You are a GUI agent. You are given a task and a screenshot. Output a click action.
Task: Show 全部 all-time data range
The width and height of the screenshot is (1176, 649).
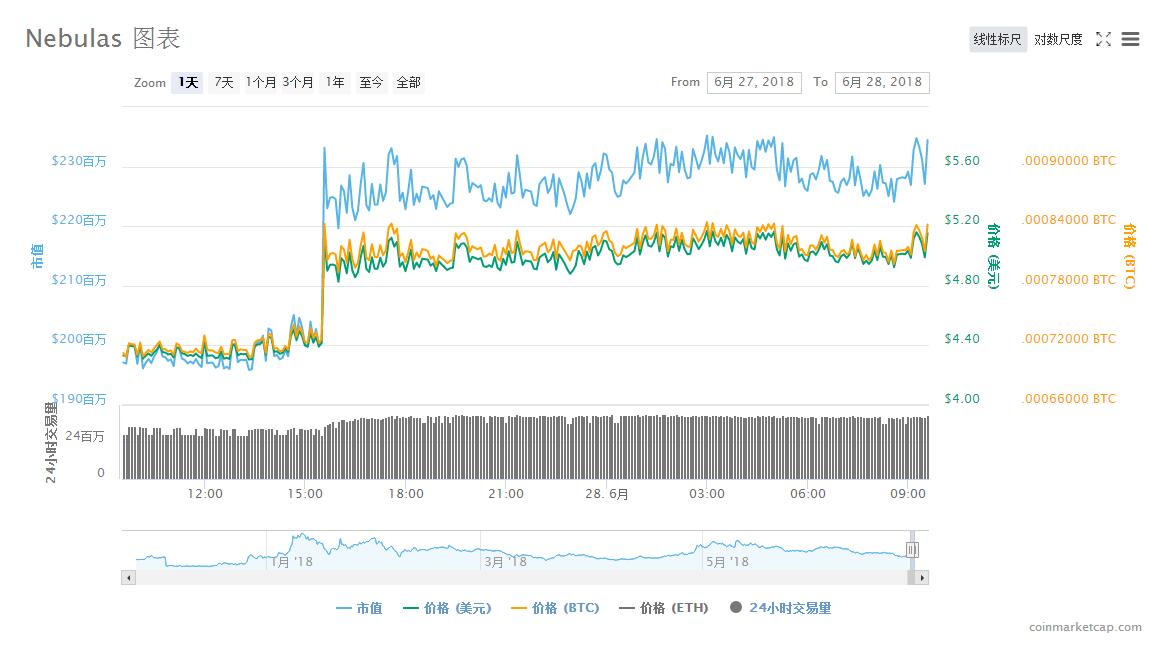coord(408,83)
